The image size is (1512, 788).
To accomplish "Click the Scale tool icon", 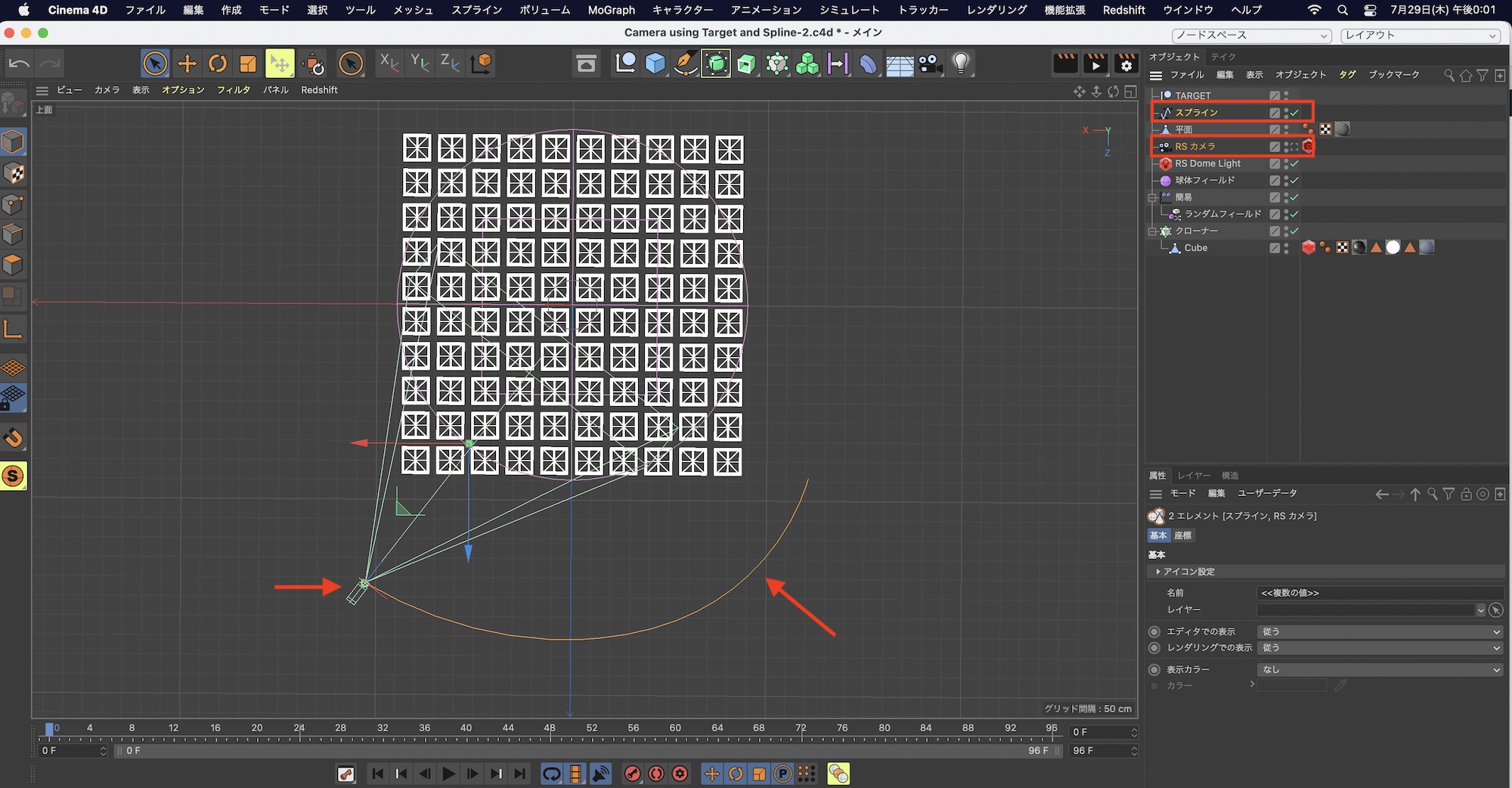I will [248, 64].
